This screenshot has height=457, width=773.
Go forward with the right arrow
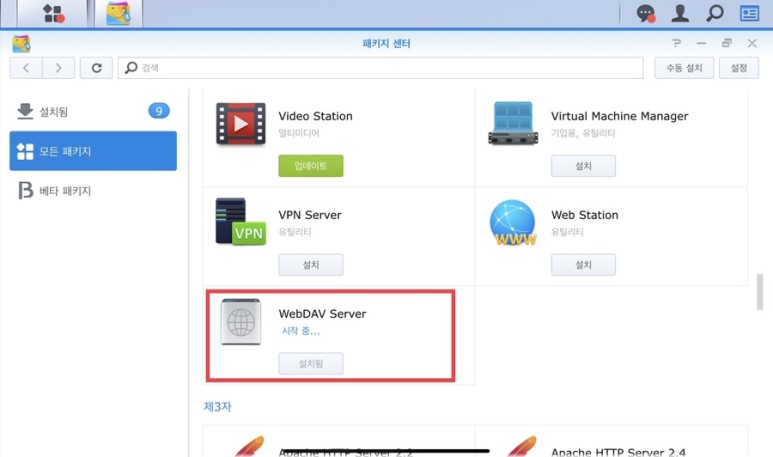(59, 68)
